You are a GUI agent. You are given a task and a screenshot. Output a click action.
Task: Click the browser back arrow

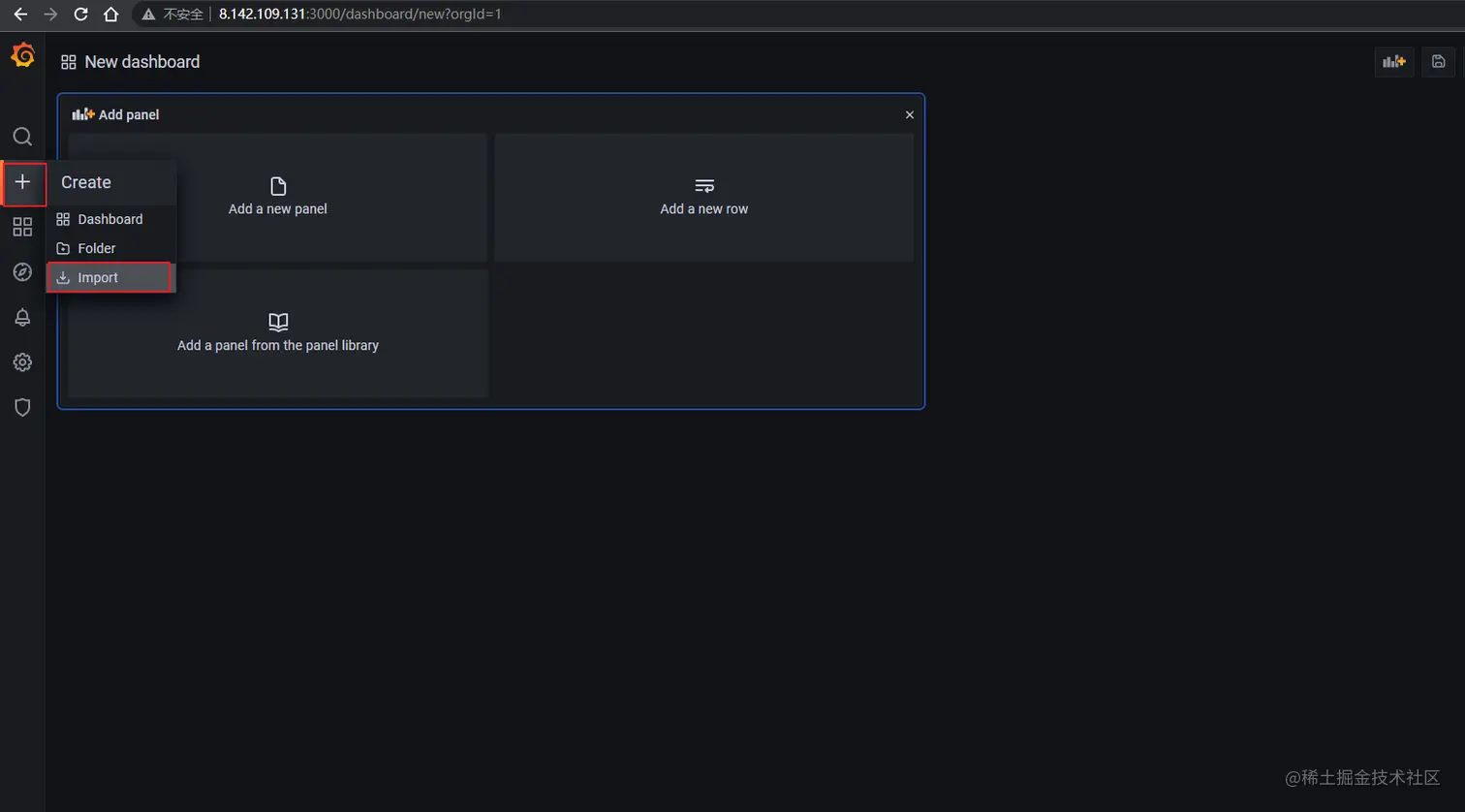click(x=19, y=14)
